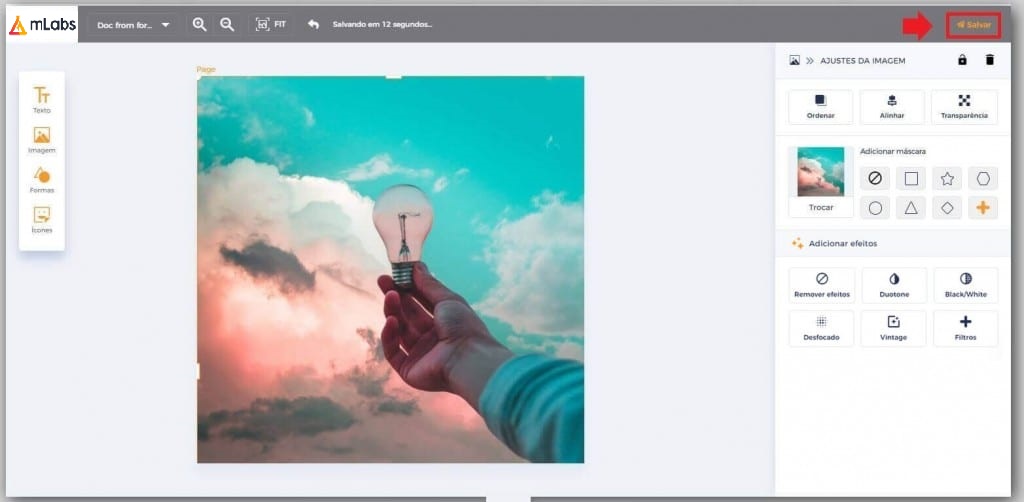1024x502 pixels.
Task: Click the Page label above canvas
Action: click(206, 69)
